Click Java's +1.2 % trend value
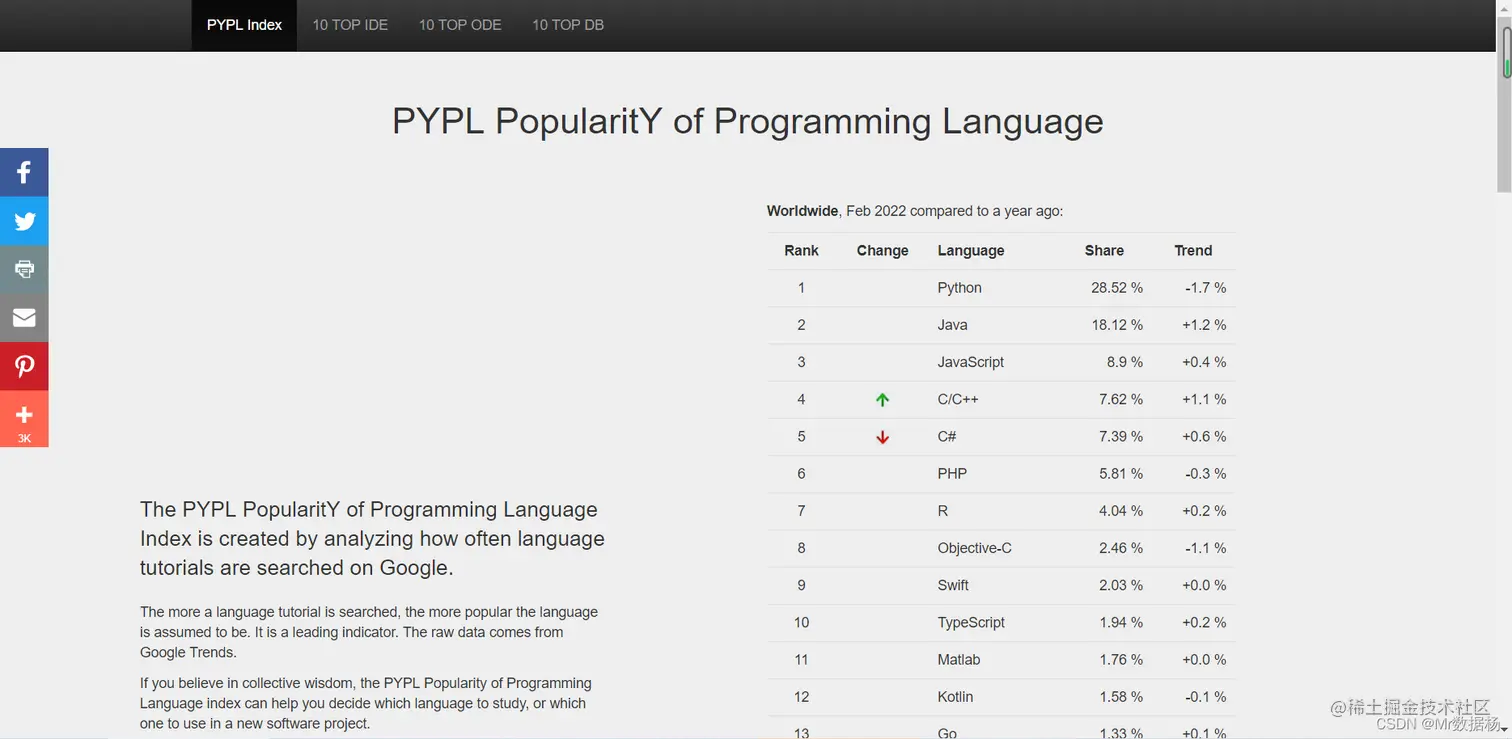The image size is (1512, 739). 1204,325
